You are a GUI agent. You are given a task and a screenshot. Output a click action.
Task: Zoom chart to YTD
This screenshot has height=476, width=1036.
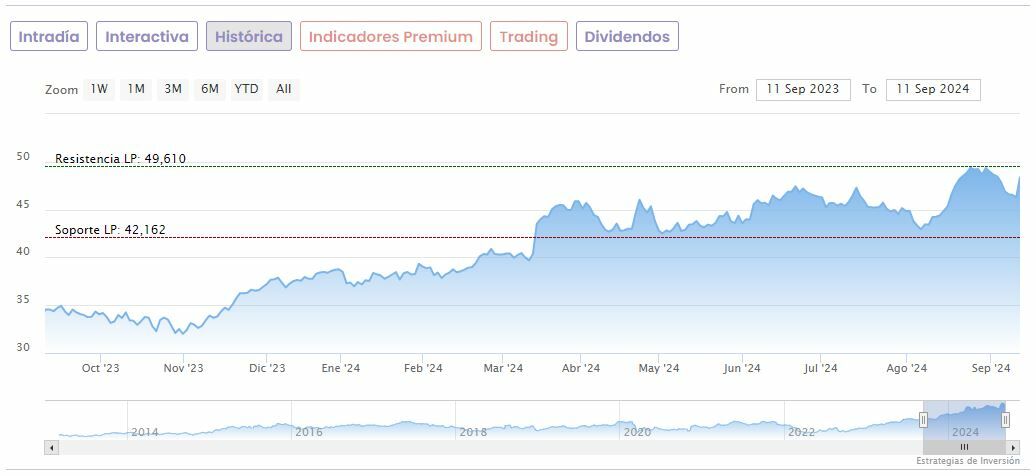(246, 89)
